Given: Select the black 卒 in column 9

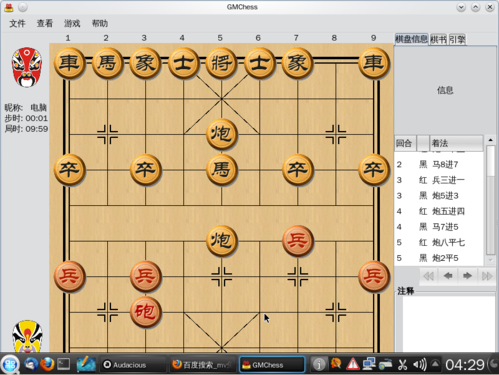Looking at the screenshot, I should [374, 170].
